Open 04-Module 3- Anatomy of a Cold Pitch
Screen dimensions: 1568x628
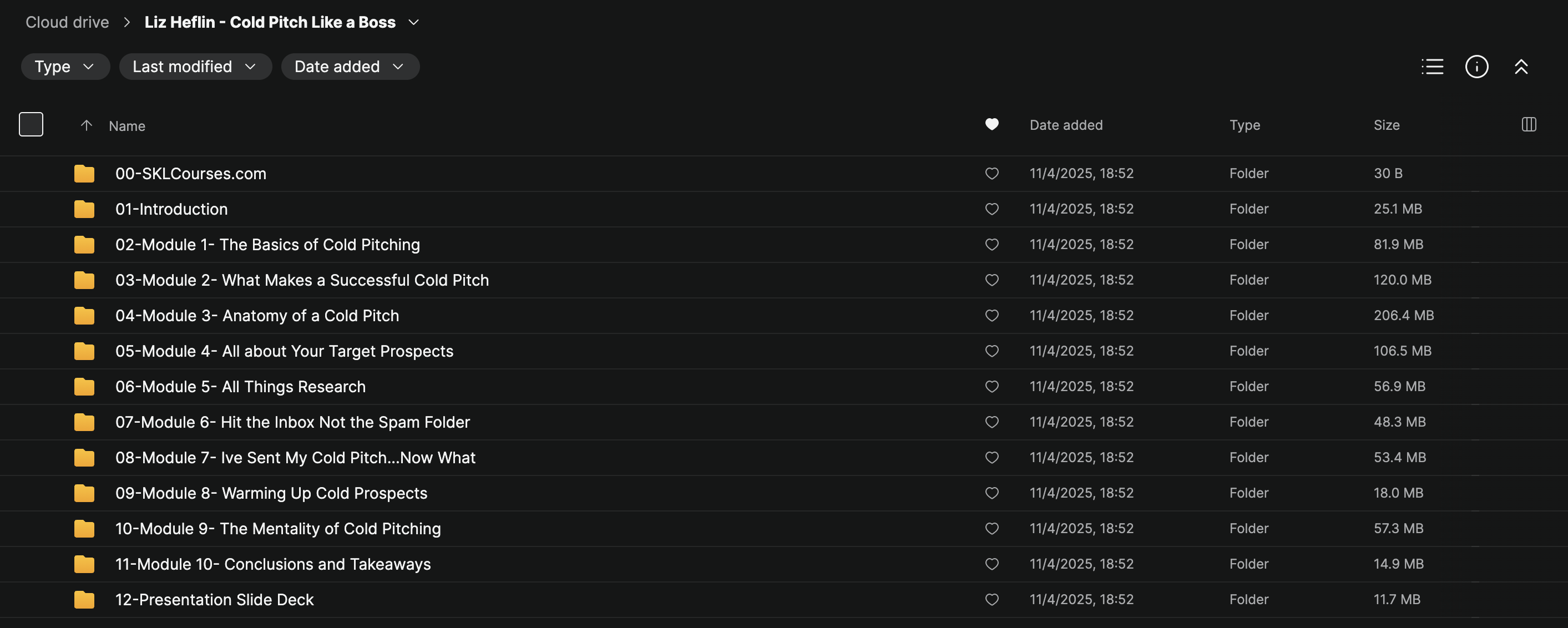257,316
